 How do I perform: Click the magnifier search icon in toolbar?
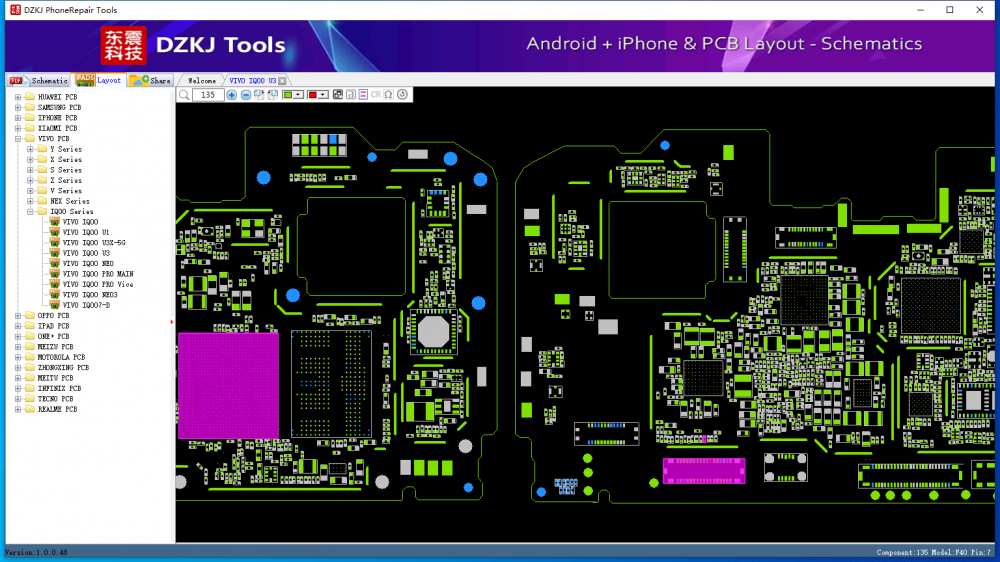tap(184, 95)
